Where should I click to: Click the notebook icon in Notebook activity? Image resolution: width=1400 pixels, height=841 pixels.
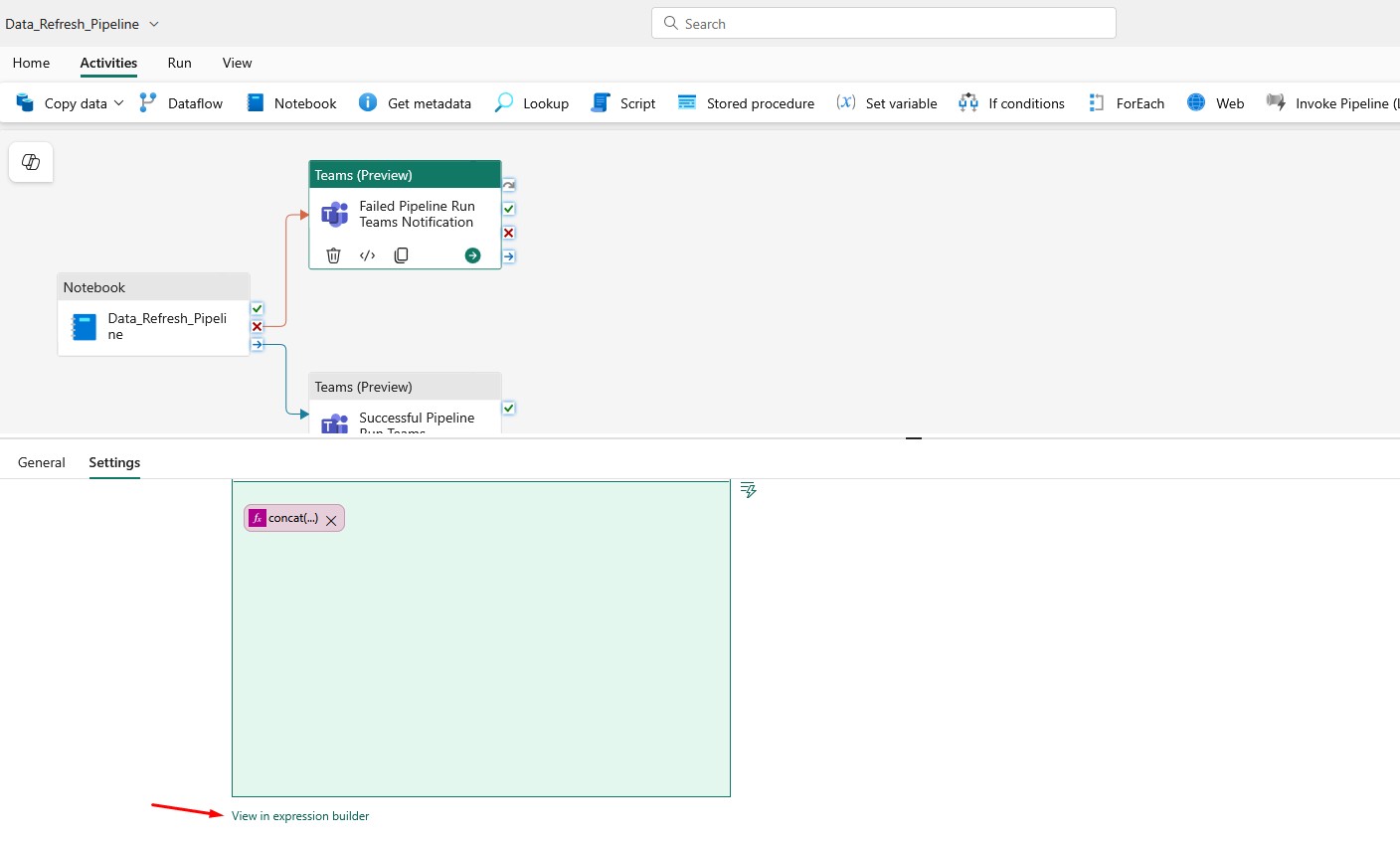click(x=84, y=327)
